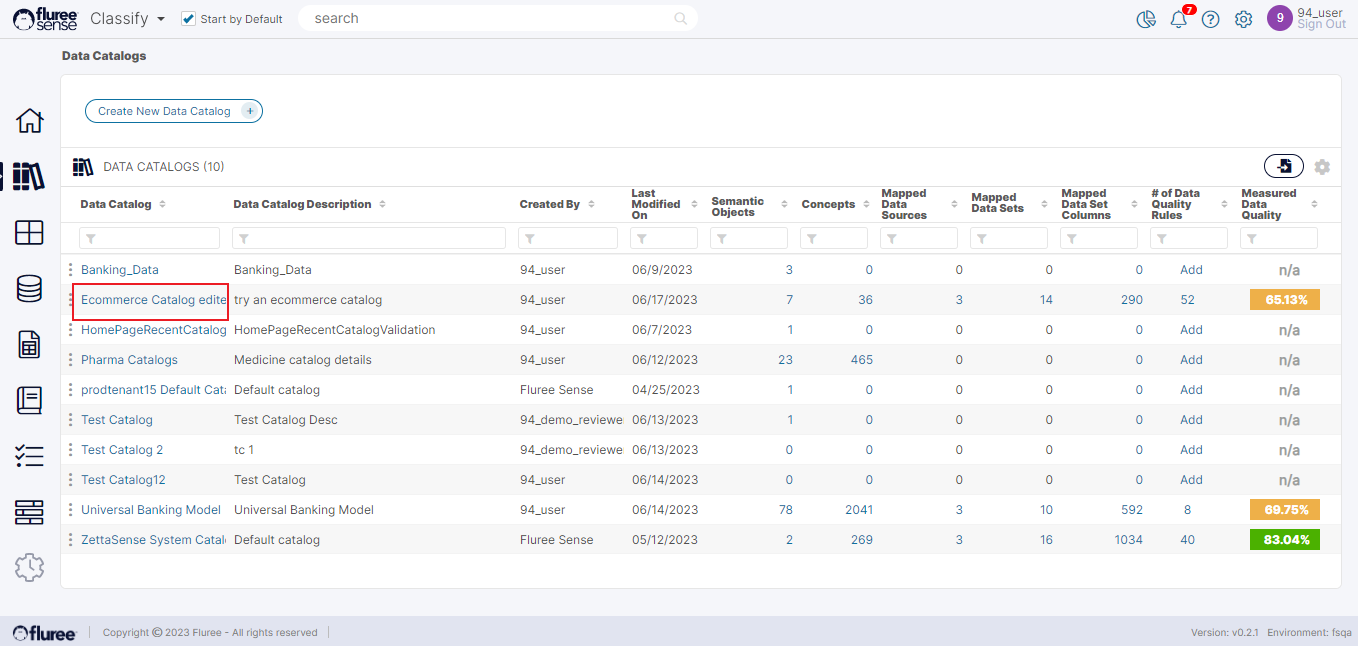Open the help question mark icon
Screen dimensions: 1358x646
tap(1210, 19)
